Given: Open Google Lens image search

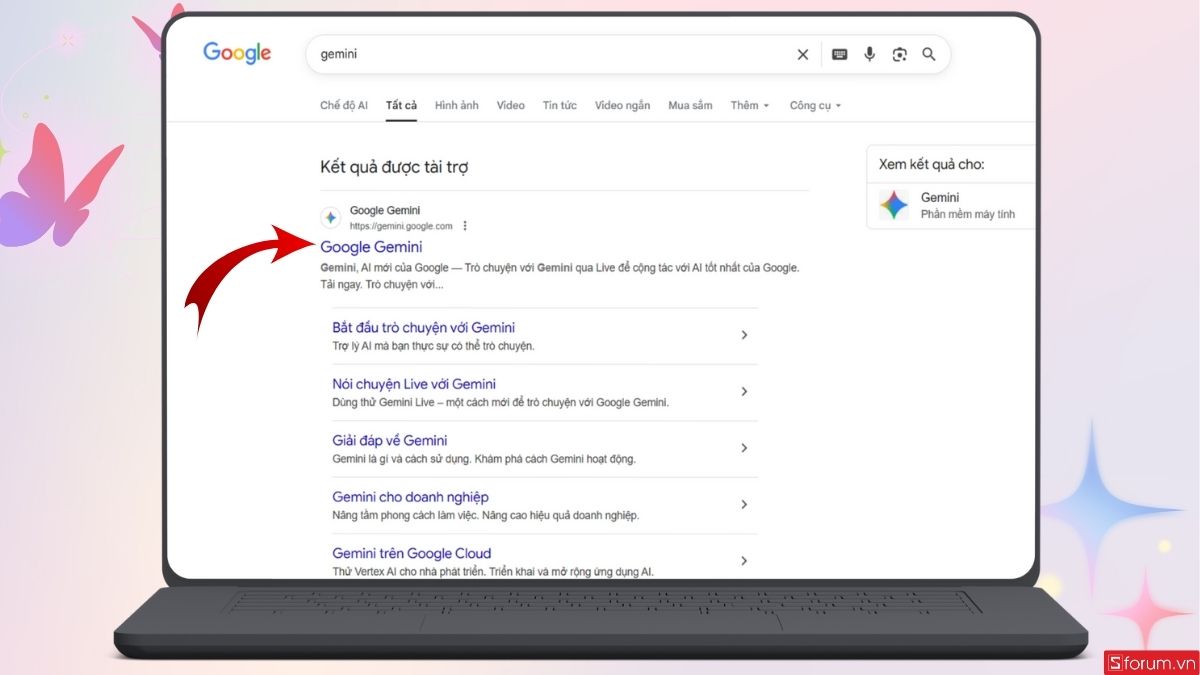Looking at the screenshot, I should tap(900, 55).
